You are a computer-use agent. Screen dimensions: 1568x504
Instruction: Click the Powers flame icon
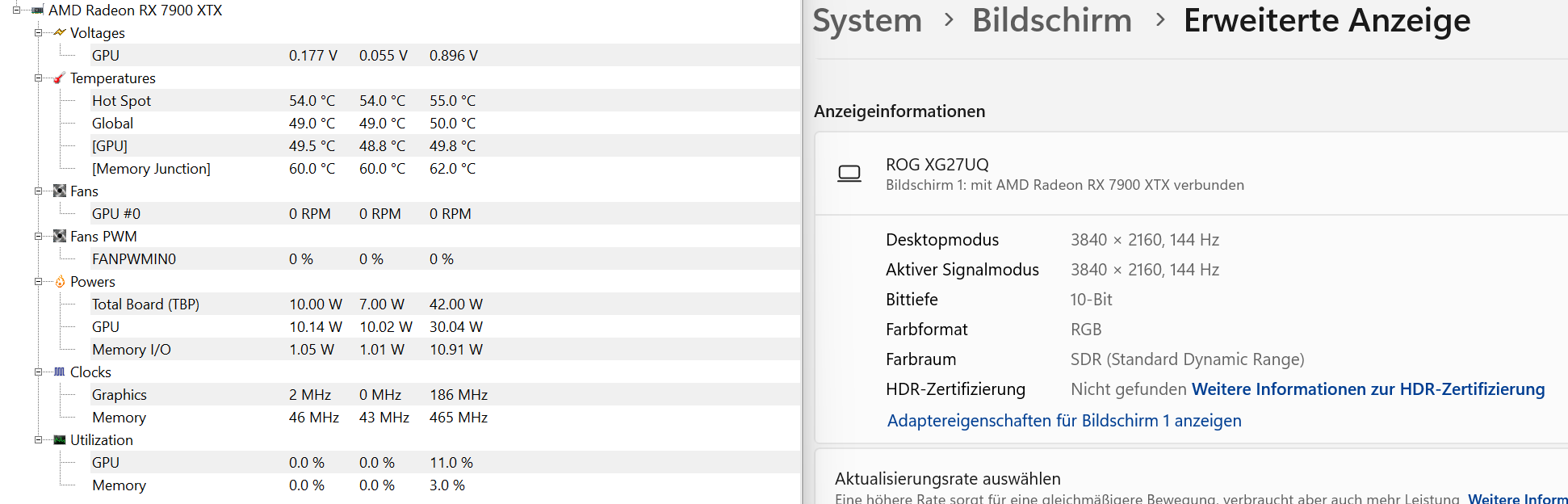(60, 282)
